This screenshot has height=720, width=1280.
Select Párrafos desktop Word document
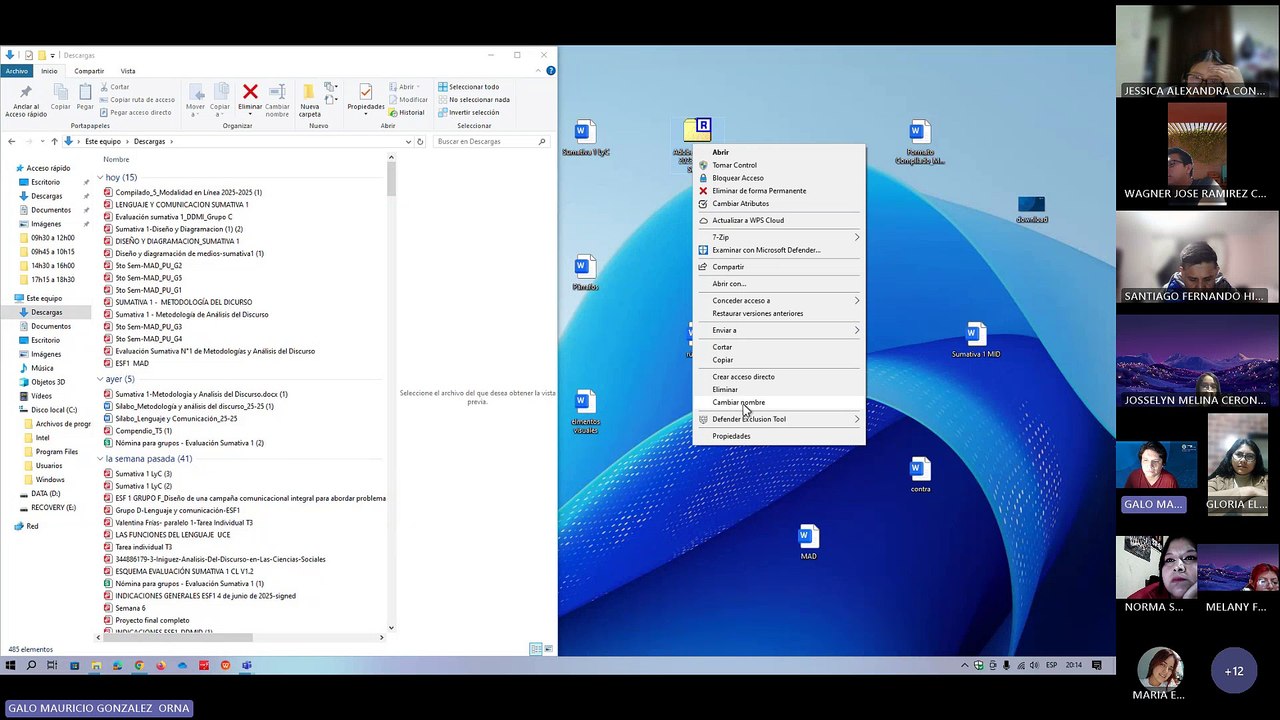585,273
